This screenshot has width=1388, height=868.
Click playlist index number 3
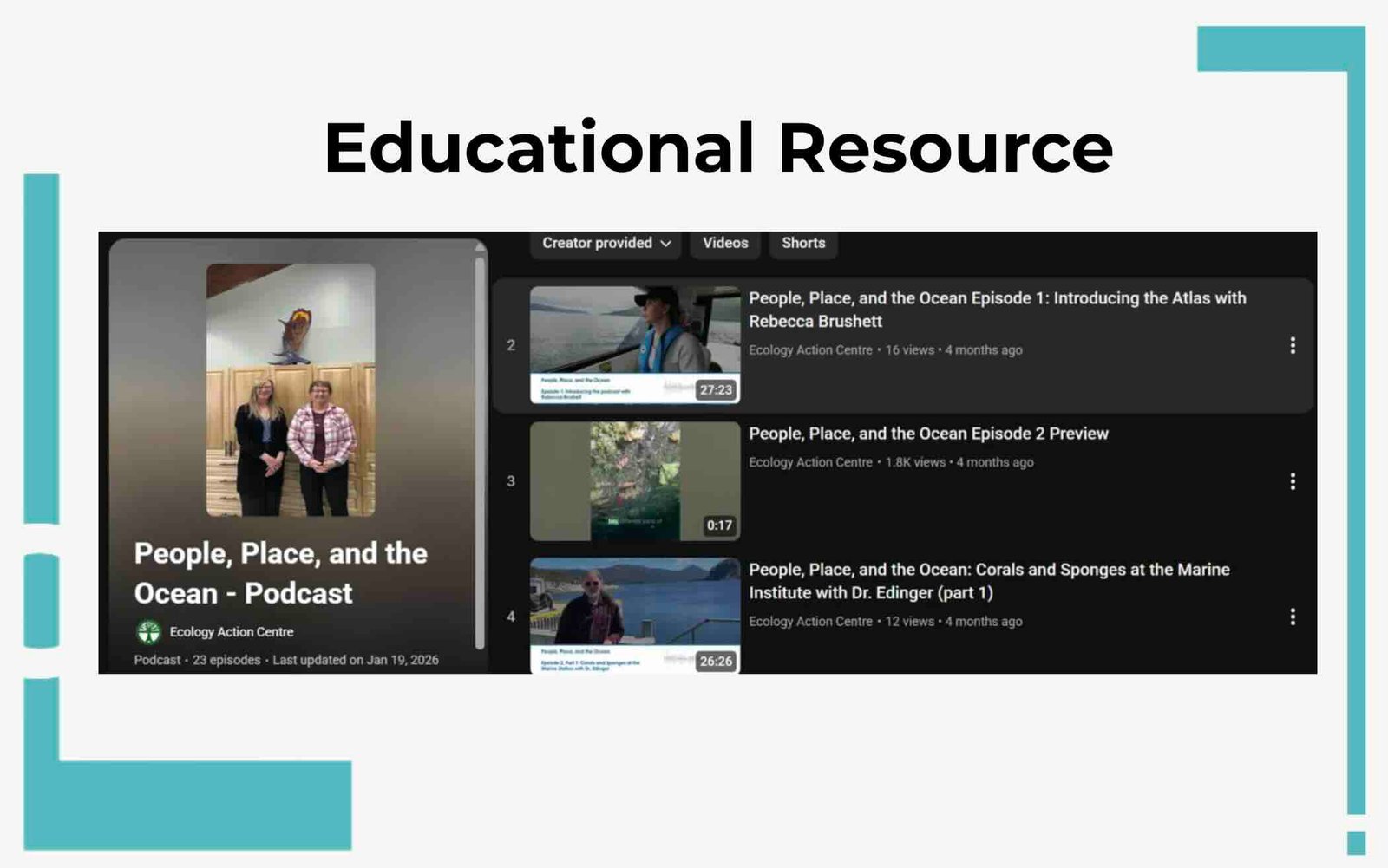[x=511, y=481]
